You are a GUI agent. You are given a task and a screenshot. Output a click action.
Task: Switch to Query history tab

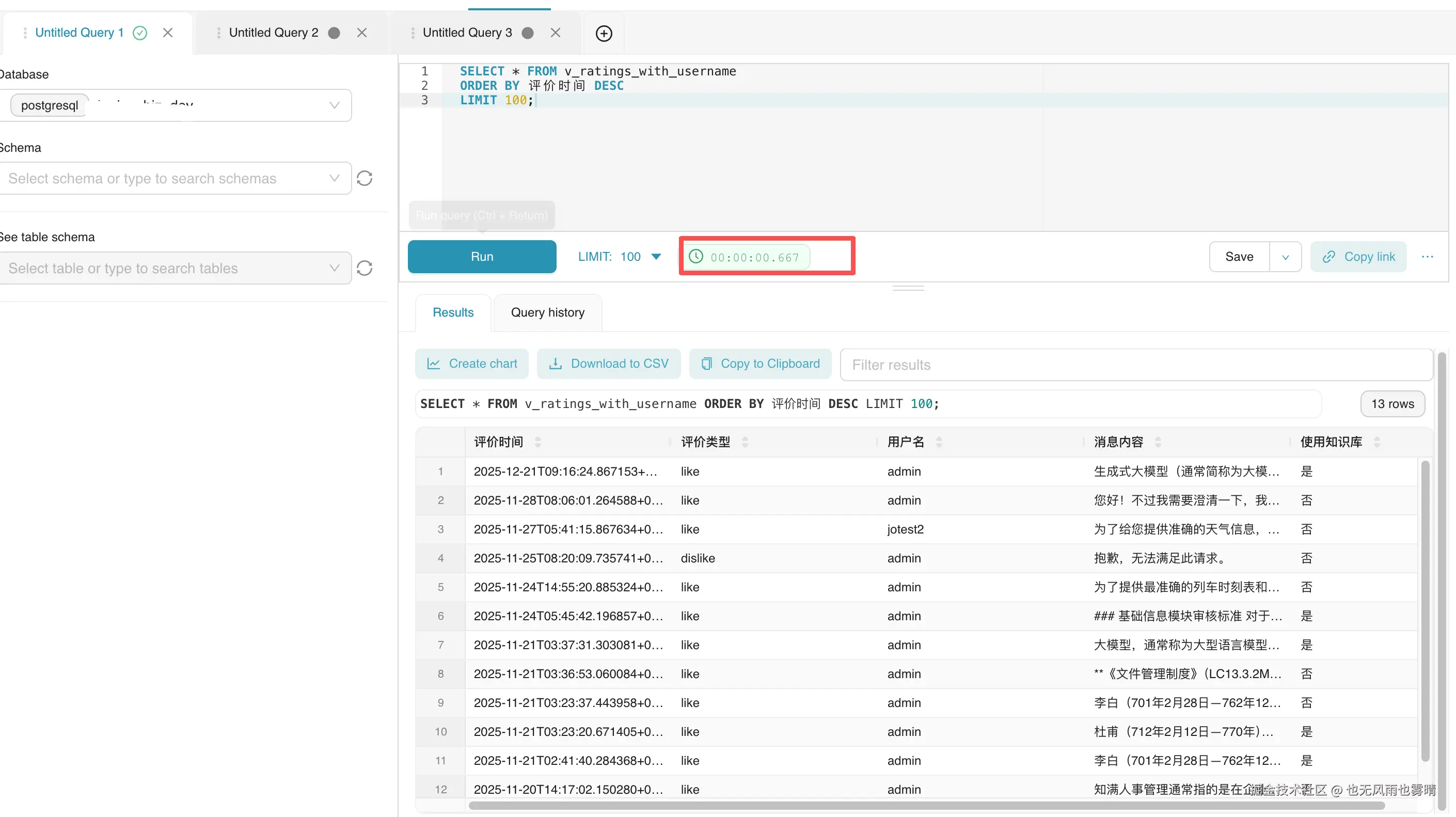coord(547,312)
